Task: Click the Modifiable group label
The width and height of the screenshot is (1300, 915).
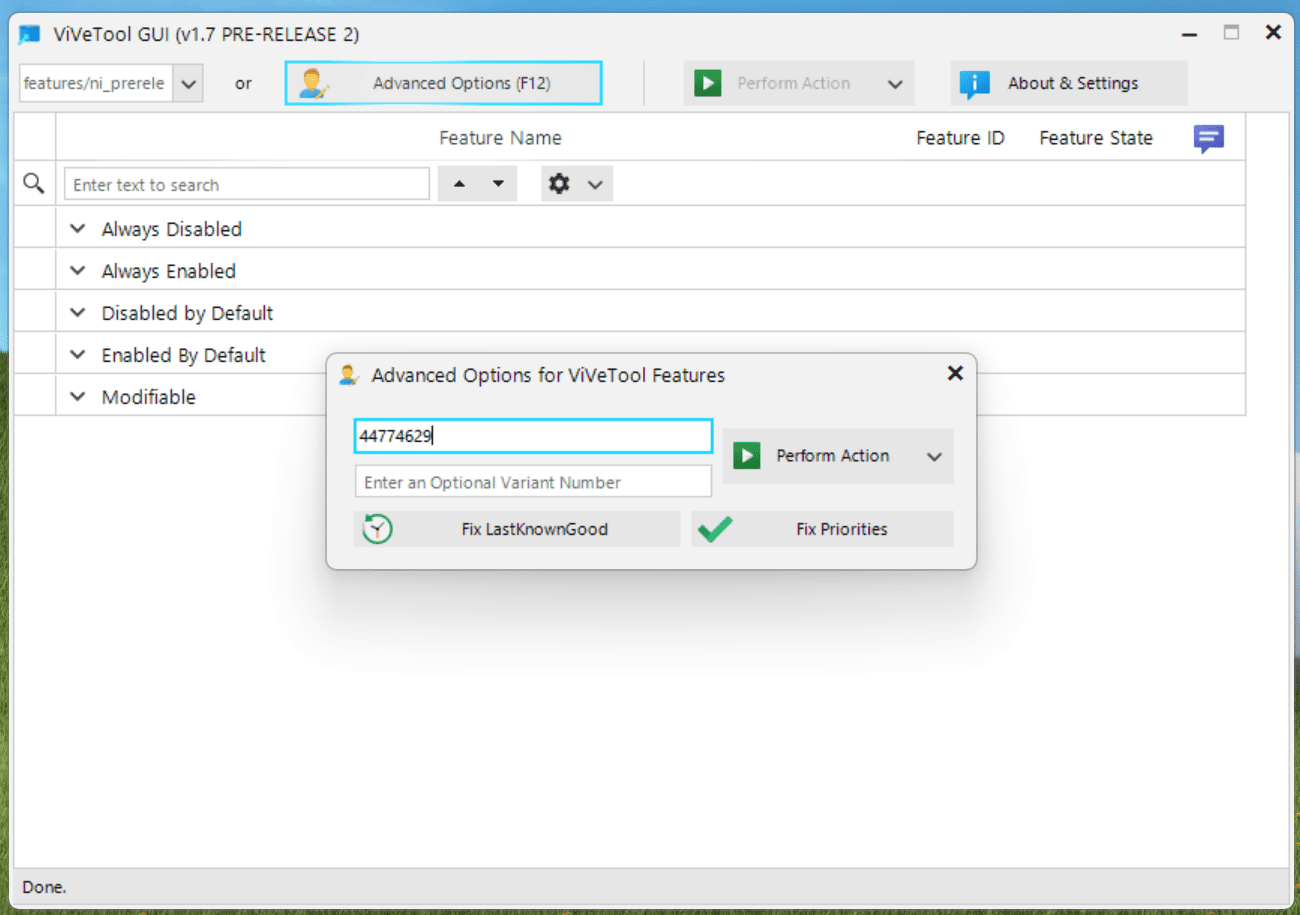Action: [149, 397]
